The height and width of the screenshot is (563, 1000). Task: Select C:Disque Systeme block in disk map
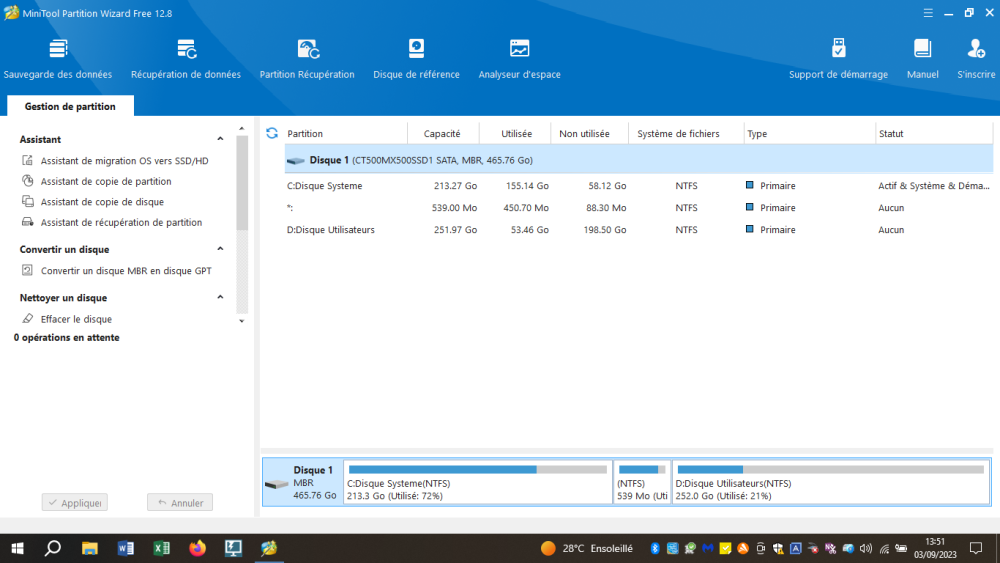click(x=478, y=482)
